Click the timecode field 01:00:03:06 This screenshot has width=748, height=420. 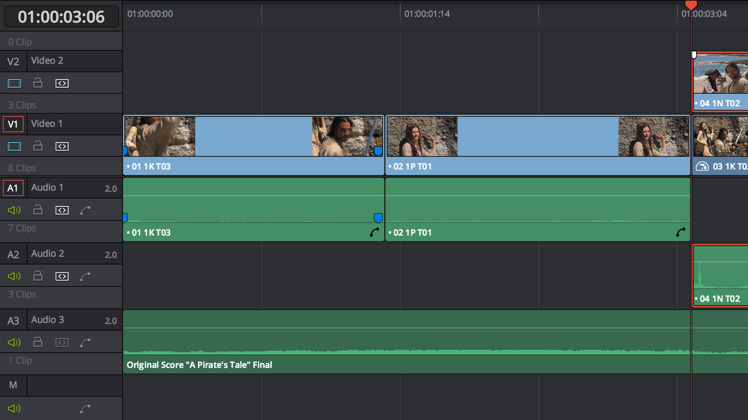(x=61, y=16)
